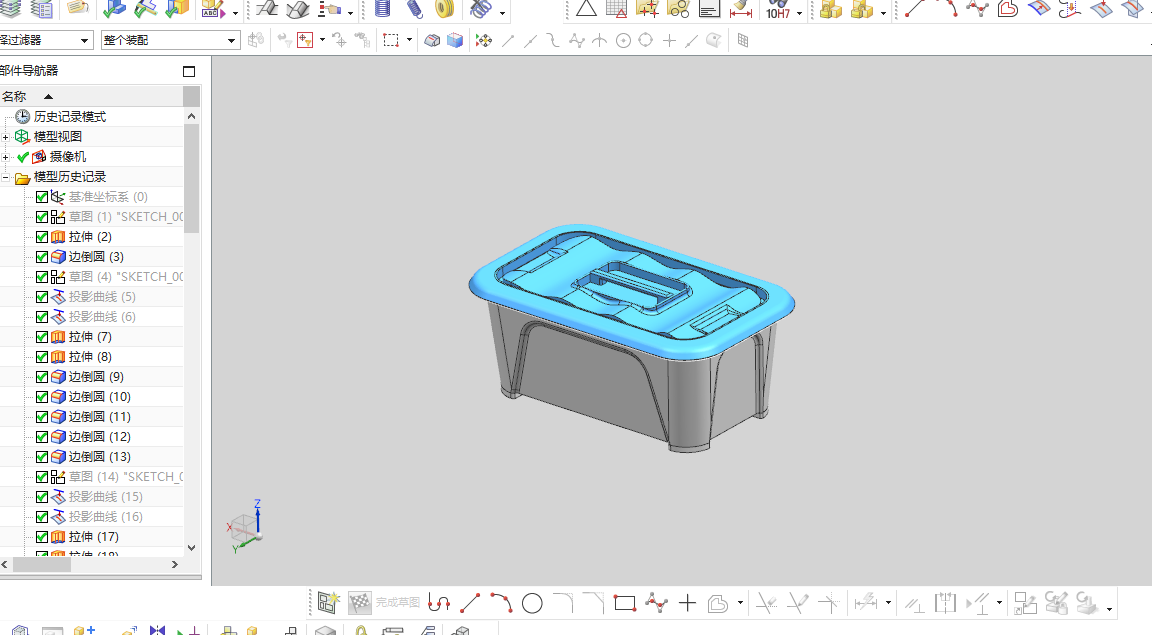Select the Rectangle sketch tool
Image resolution: width=1152 pixels, height=635 pixels.
[624, 603]
